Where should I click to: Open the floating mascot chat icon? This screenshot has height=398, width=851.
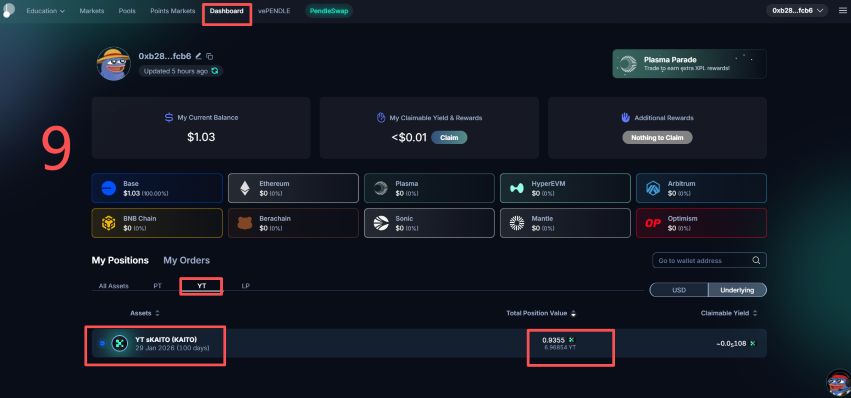pos(838,383)
